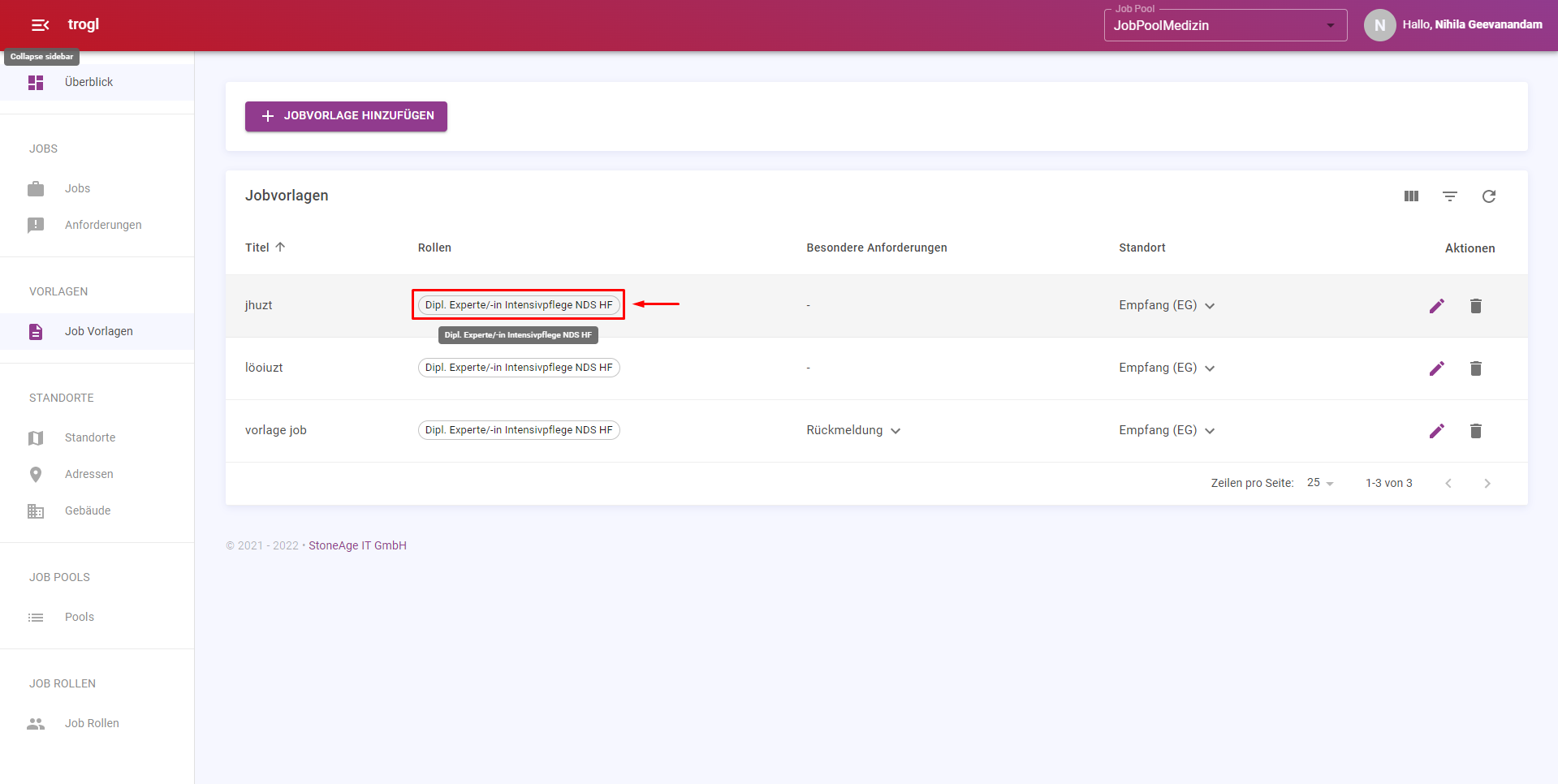Click the Überblick dashboard icon
Viewport: 1558px width, 784px height.
click(x=36, y=82)
